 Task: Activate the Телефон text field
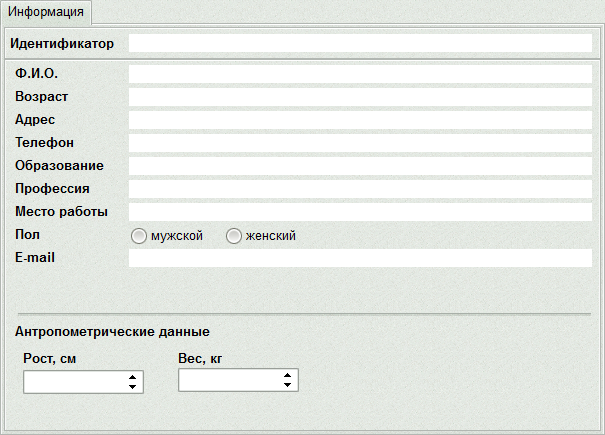pyautogui.click(x=360, y=143)
